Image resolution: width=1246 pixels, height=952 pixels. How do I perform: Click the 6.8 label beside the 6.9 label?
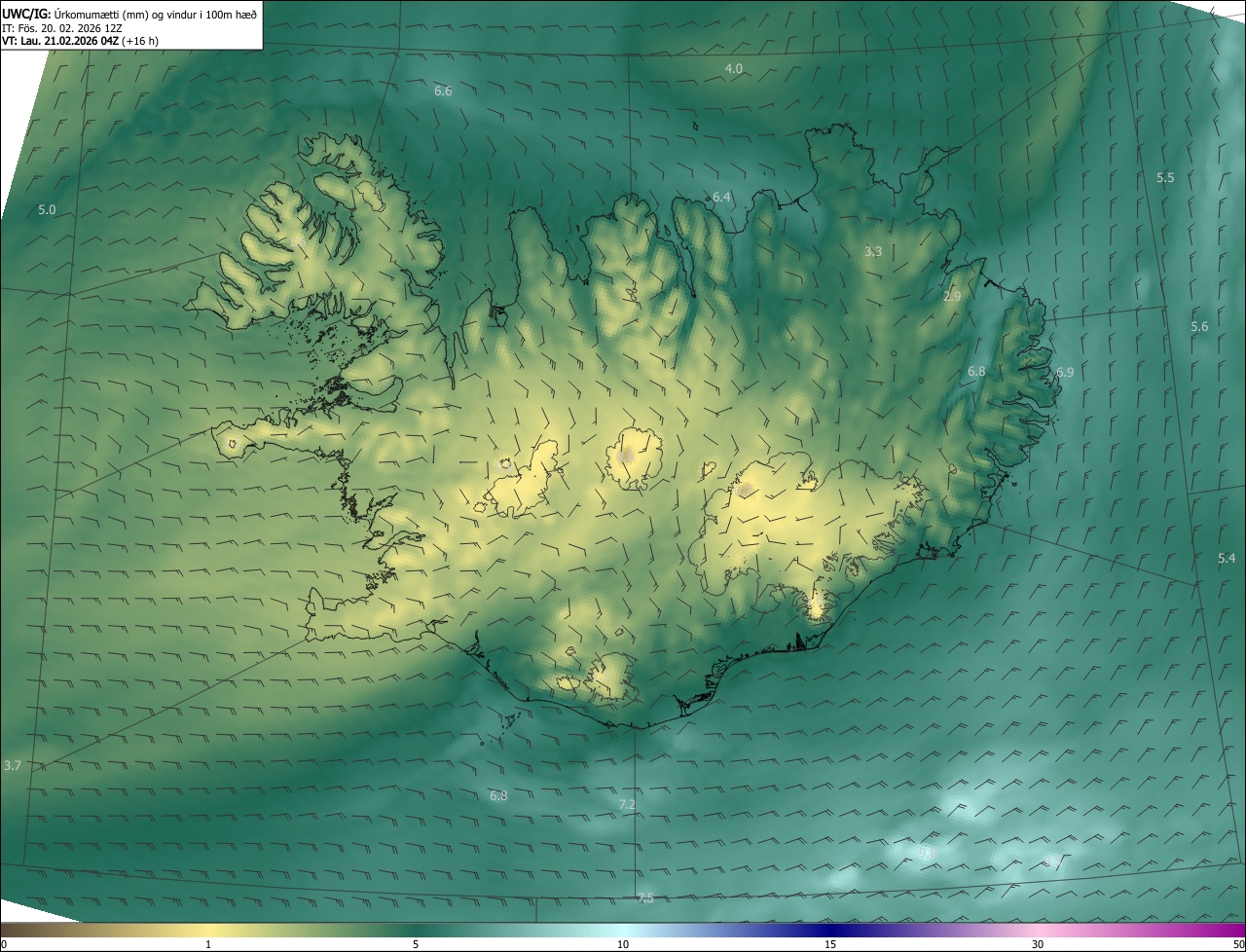976,371
